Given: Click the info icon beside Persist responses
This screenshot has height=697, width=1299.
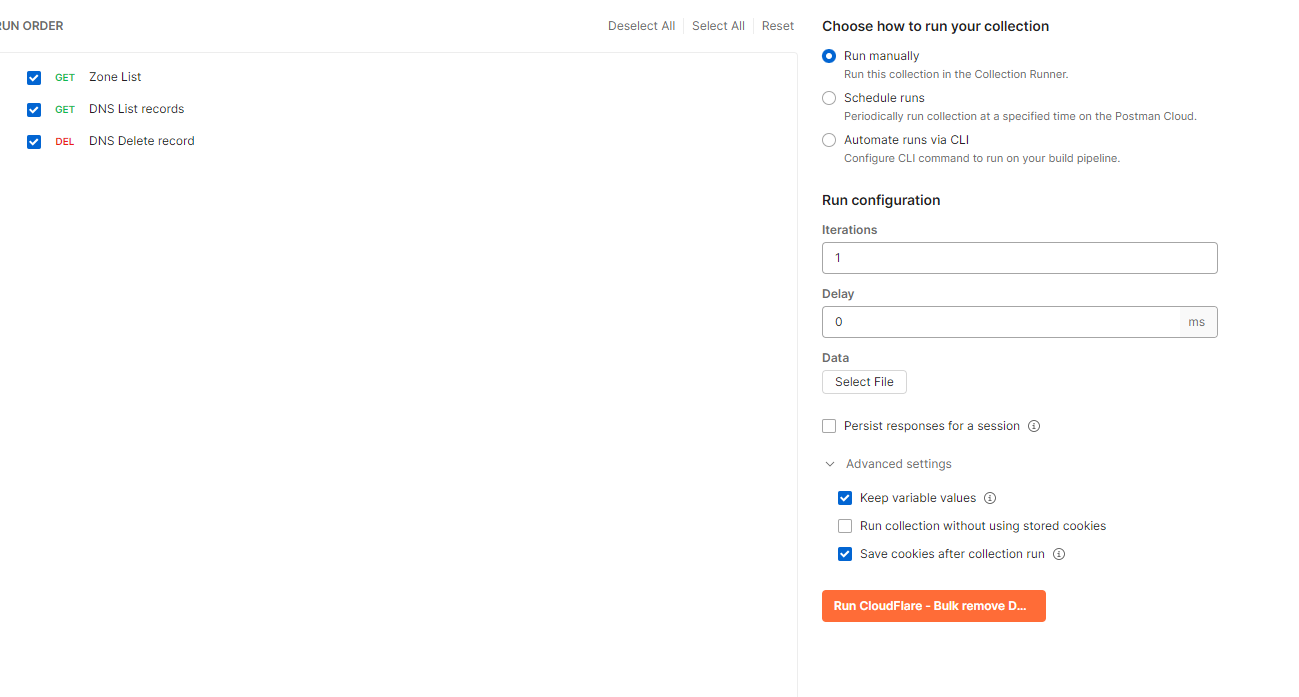Looking at the screenshot, I should 1034,425.
